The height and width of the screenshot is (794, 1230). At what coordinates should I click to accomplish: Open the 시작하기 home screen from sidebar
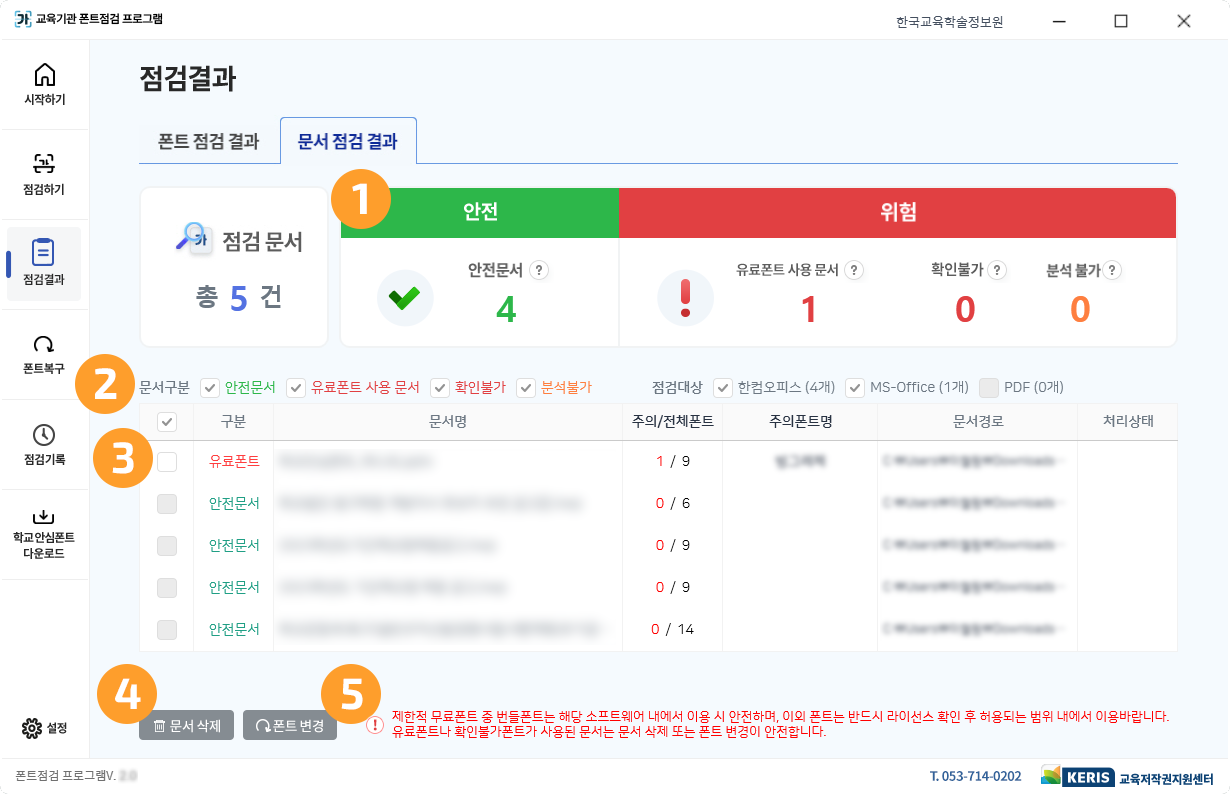coord(44,85)
